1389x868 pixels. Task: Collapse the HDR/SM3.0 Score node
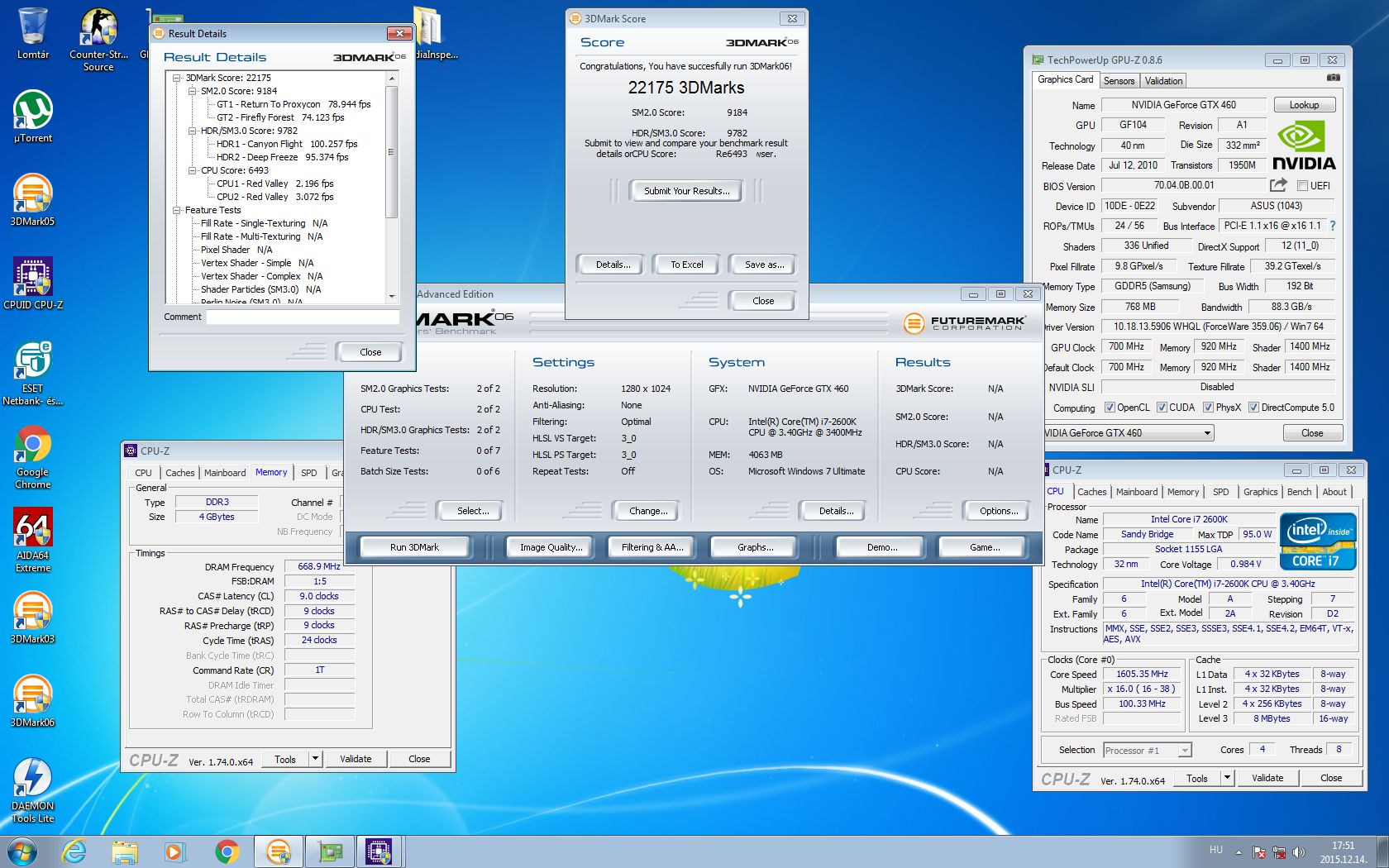192,131
